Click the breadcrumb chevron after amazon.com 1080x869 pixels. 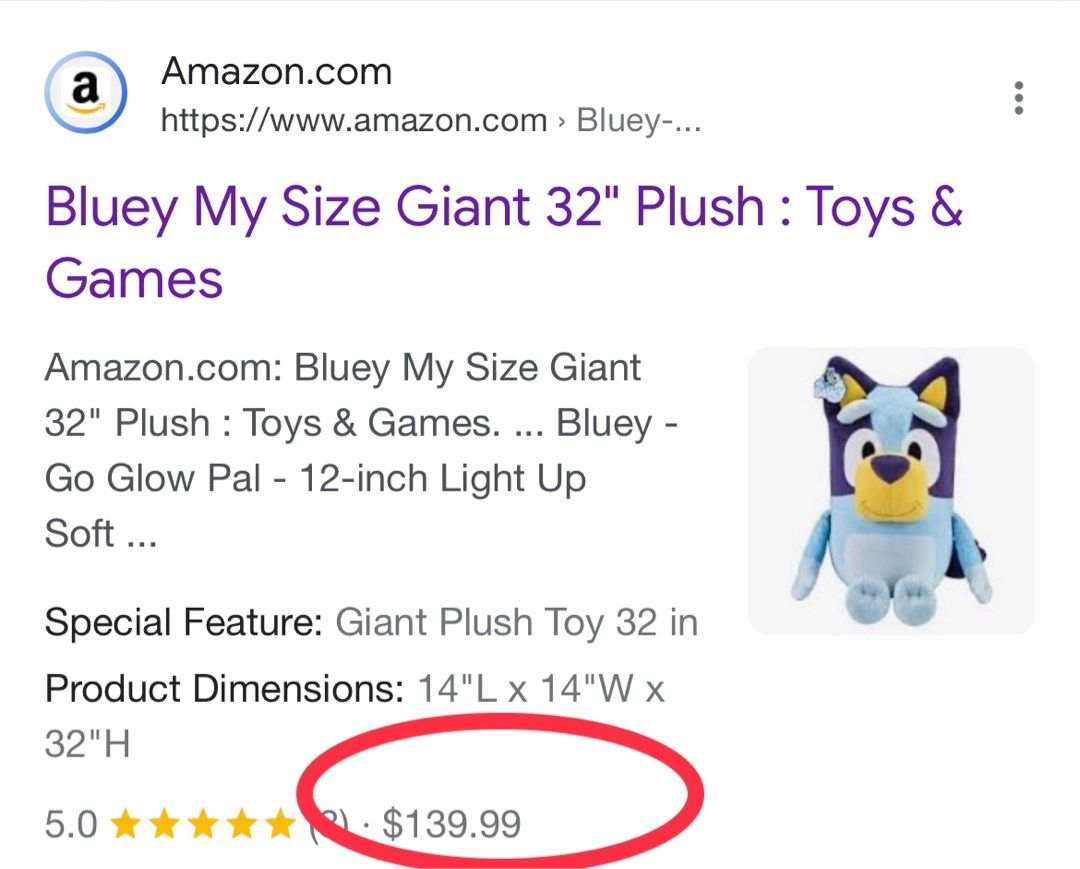click(x=562, y=121)
